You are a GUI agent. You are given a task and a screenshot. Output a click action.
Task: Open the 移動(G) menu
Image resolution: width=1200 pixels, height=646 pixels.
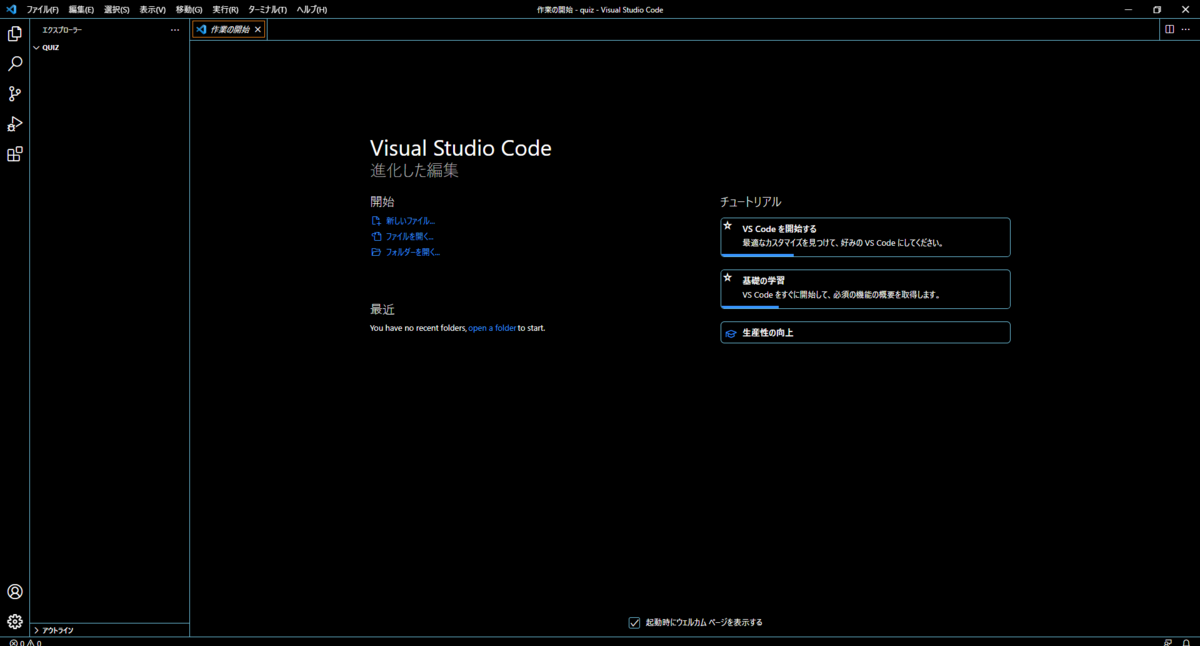coord(189,9)
